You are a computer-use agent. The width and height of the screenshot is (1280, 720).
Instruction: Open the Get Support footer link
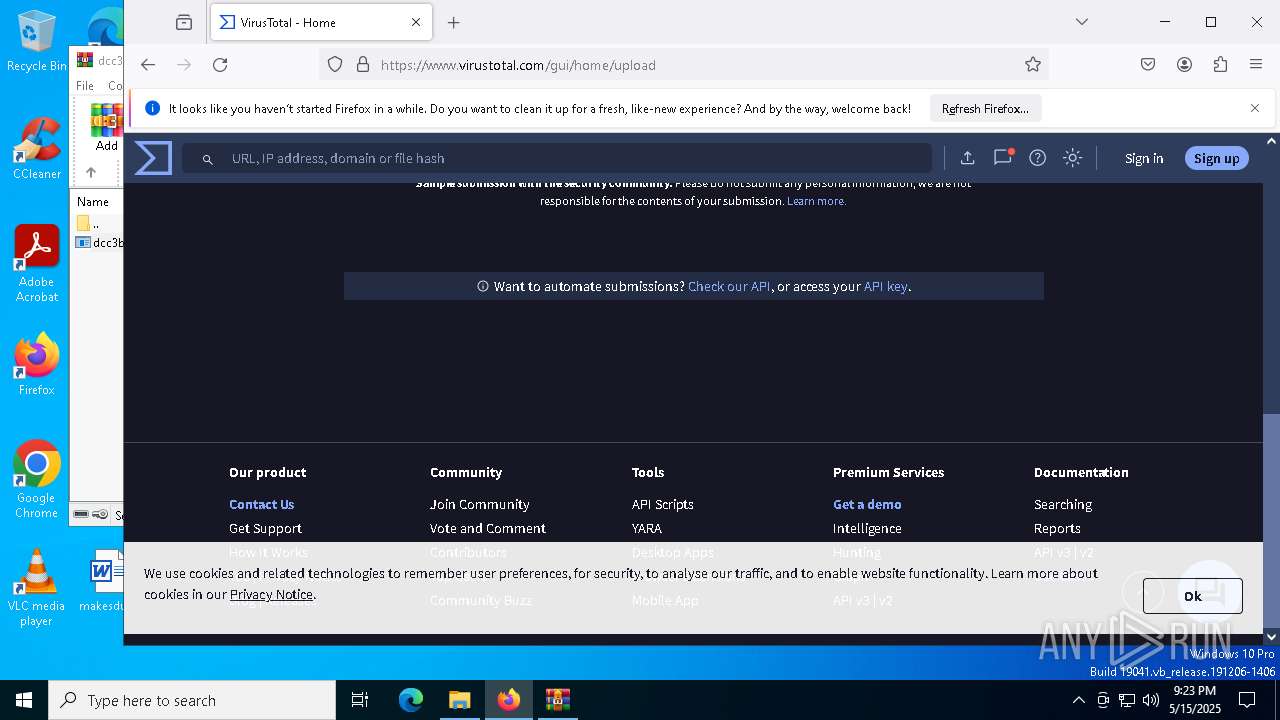click(x=265, y=528)
